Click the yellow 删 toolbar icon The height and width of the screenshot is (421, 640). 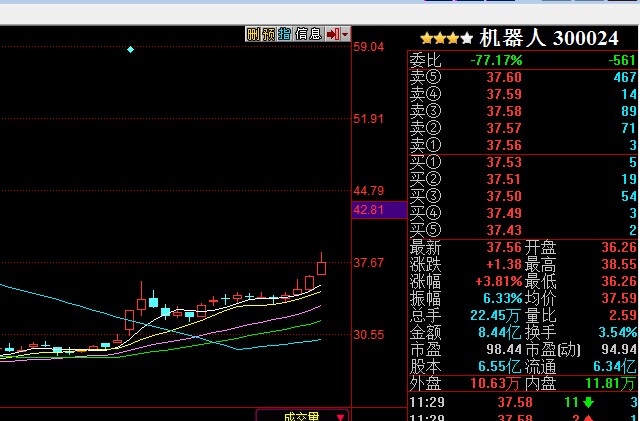click(253, 34)
